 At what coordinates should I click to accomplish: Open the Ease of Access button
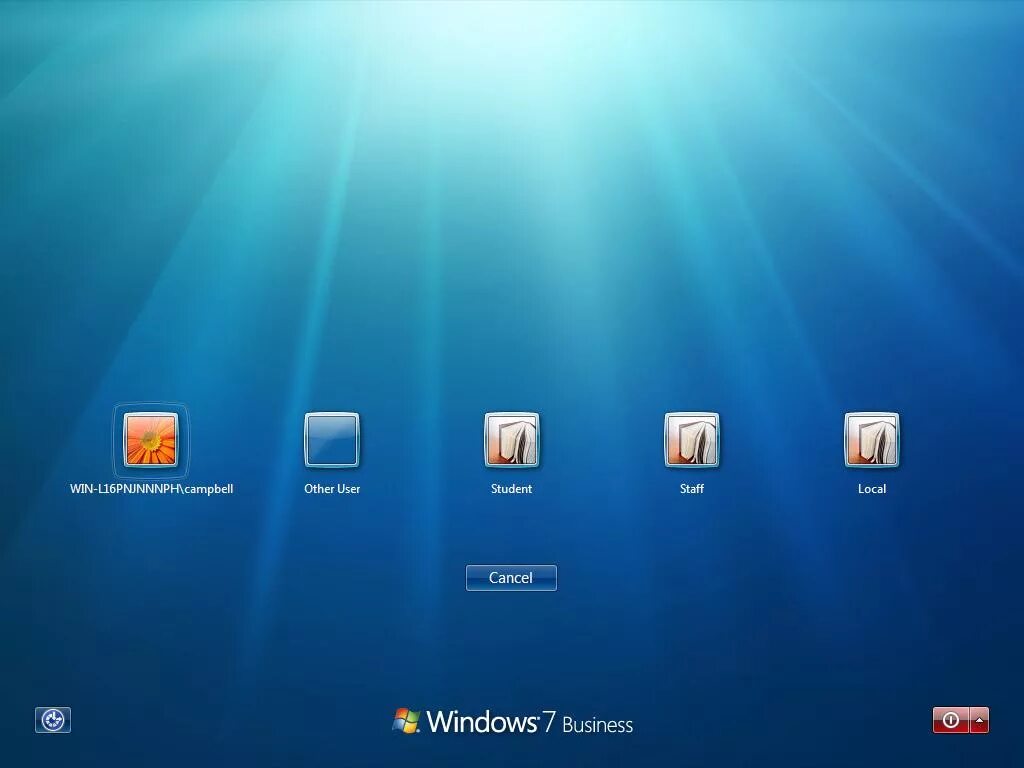tap(53, 720)
